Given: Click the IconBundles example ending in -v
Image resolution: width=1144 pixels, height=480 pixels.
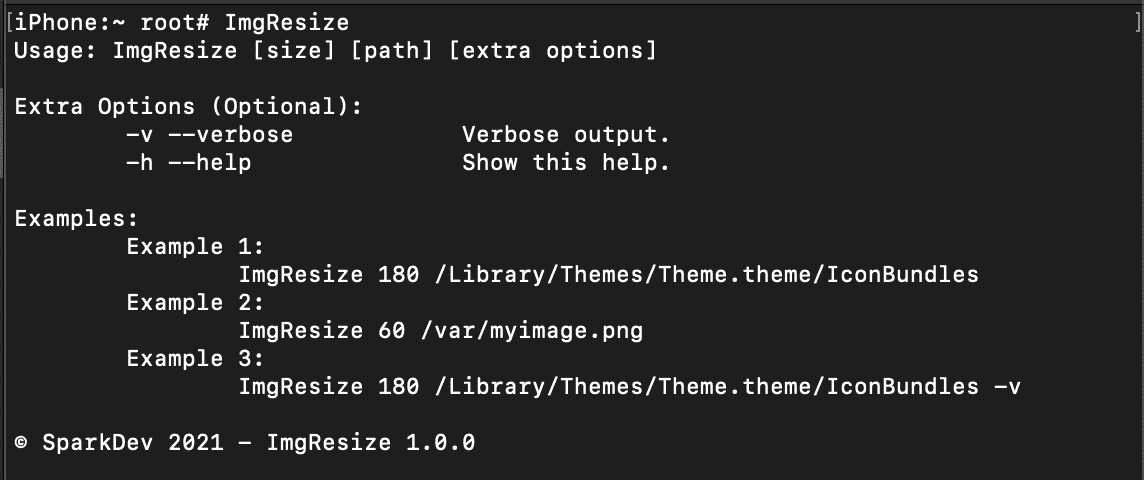Looking at the screenshot, I should click(630, 387).
